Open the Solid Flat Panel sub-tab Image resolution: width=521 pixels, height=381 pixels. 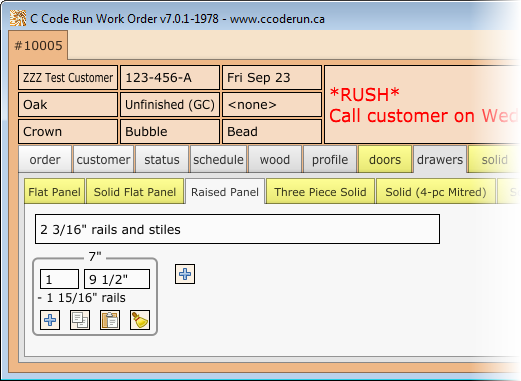pyautogui.click(x=135, y=192)
